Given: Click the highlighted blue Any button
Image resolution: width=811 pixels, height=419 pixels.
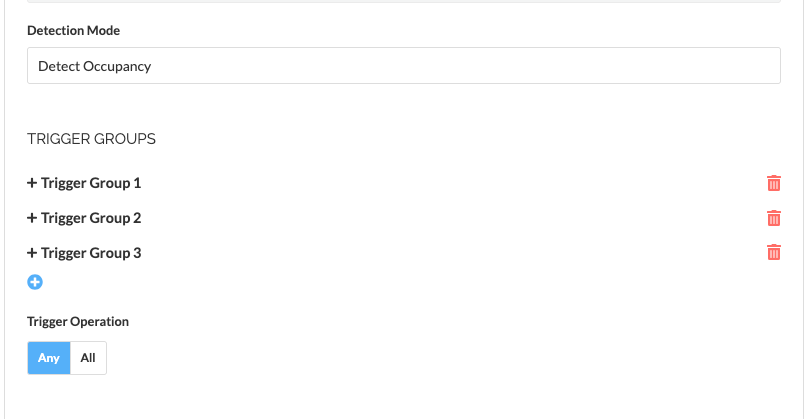Looking at the screenshot, I should [49, 358].
